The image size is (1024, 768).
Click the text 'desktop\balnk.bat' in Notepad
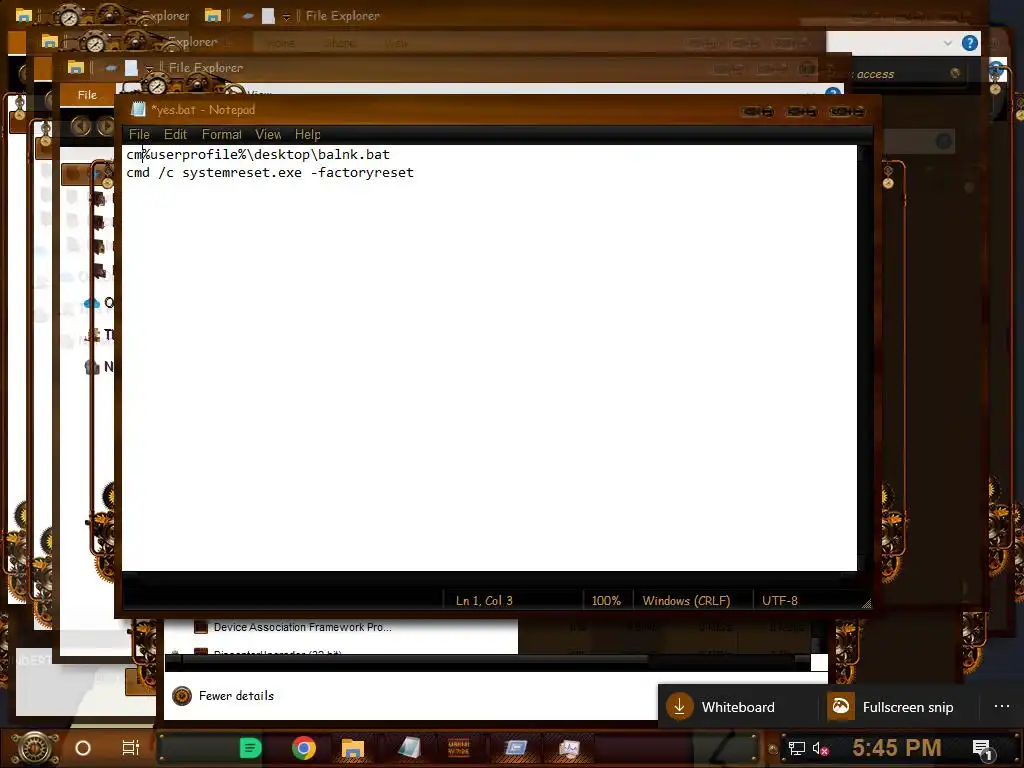321,154
